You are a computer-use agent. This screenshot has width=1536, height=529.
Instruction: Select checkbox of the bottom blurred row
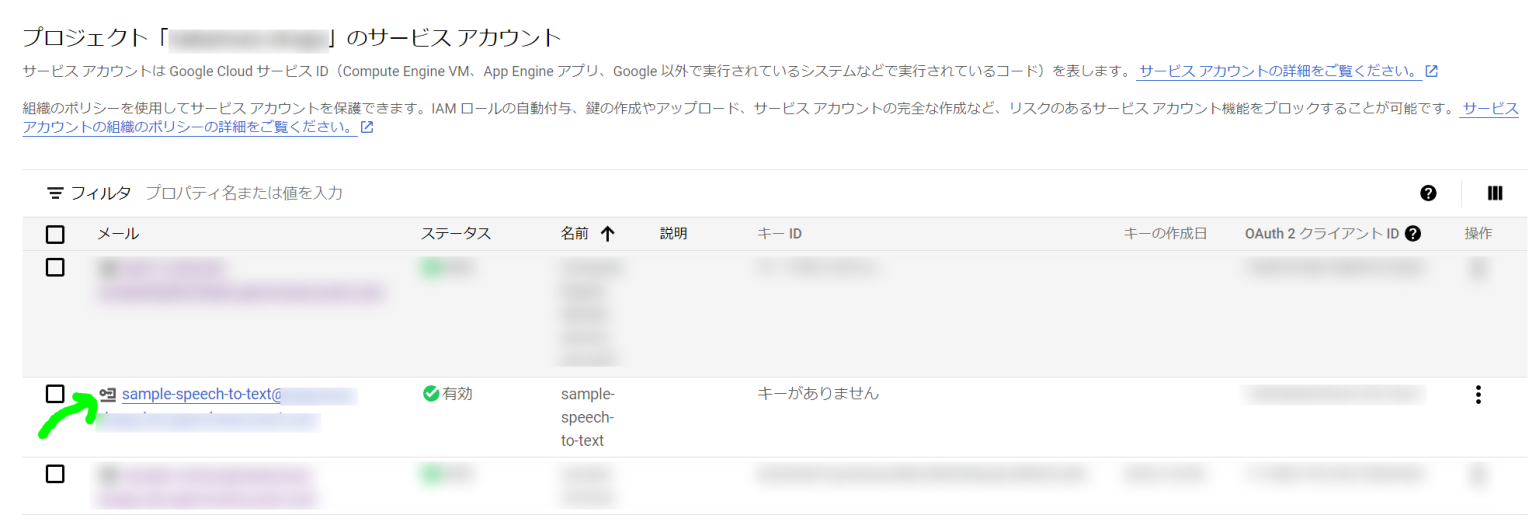[x=55, y=474]
